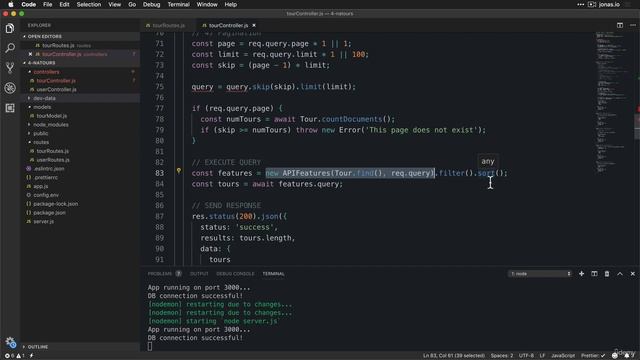Open the notifications bell in status bar
This screenshot has height=360, width=640.
pos(627,356)
